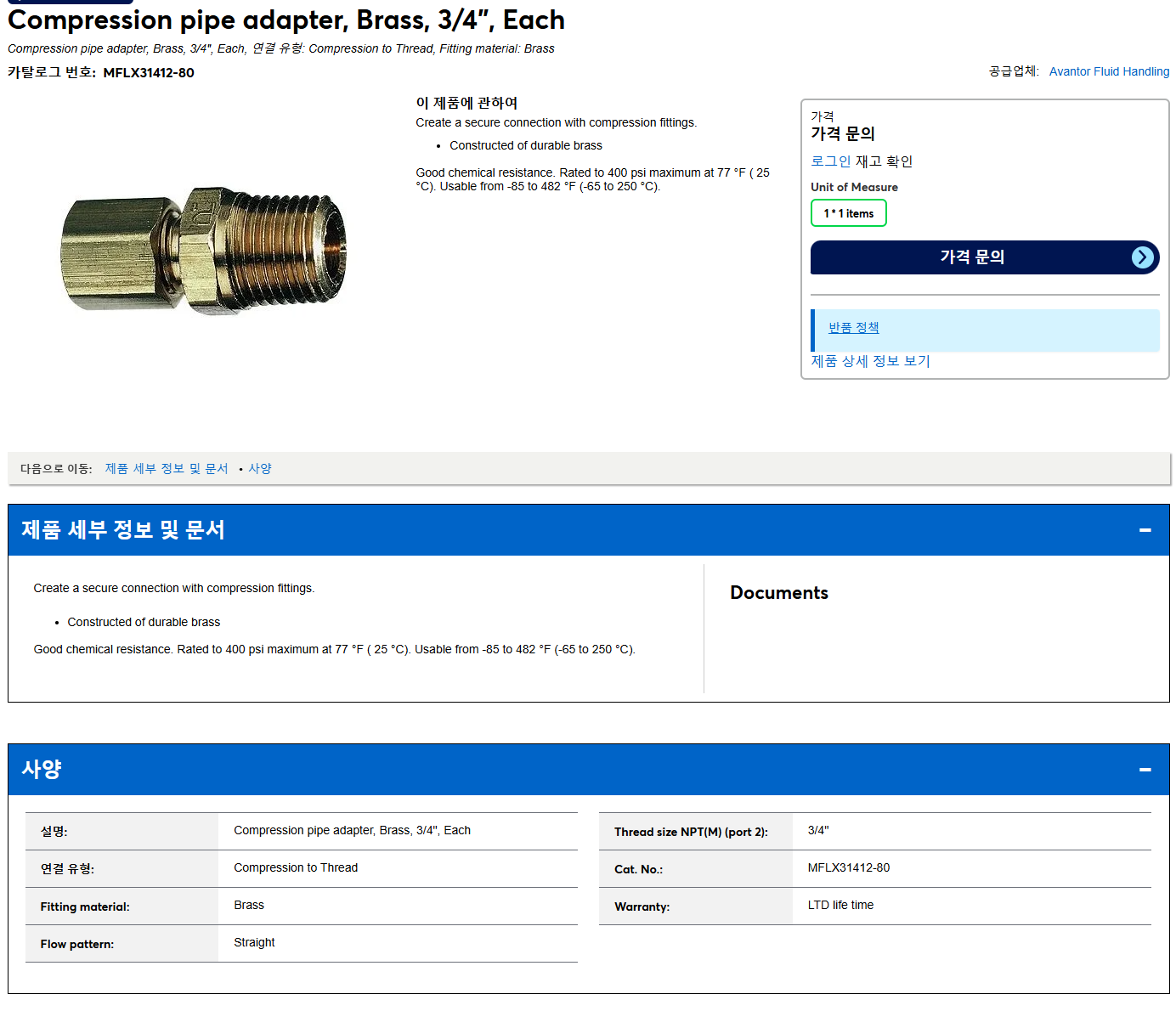Click the 가격 문의 button label
1176x1011 pixels.
972,257
